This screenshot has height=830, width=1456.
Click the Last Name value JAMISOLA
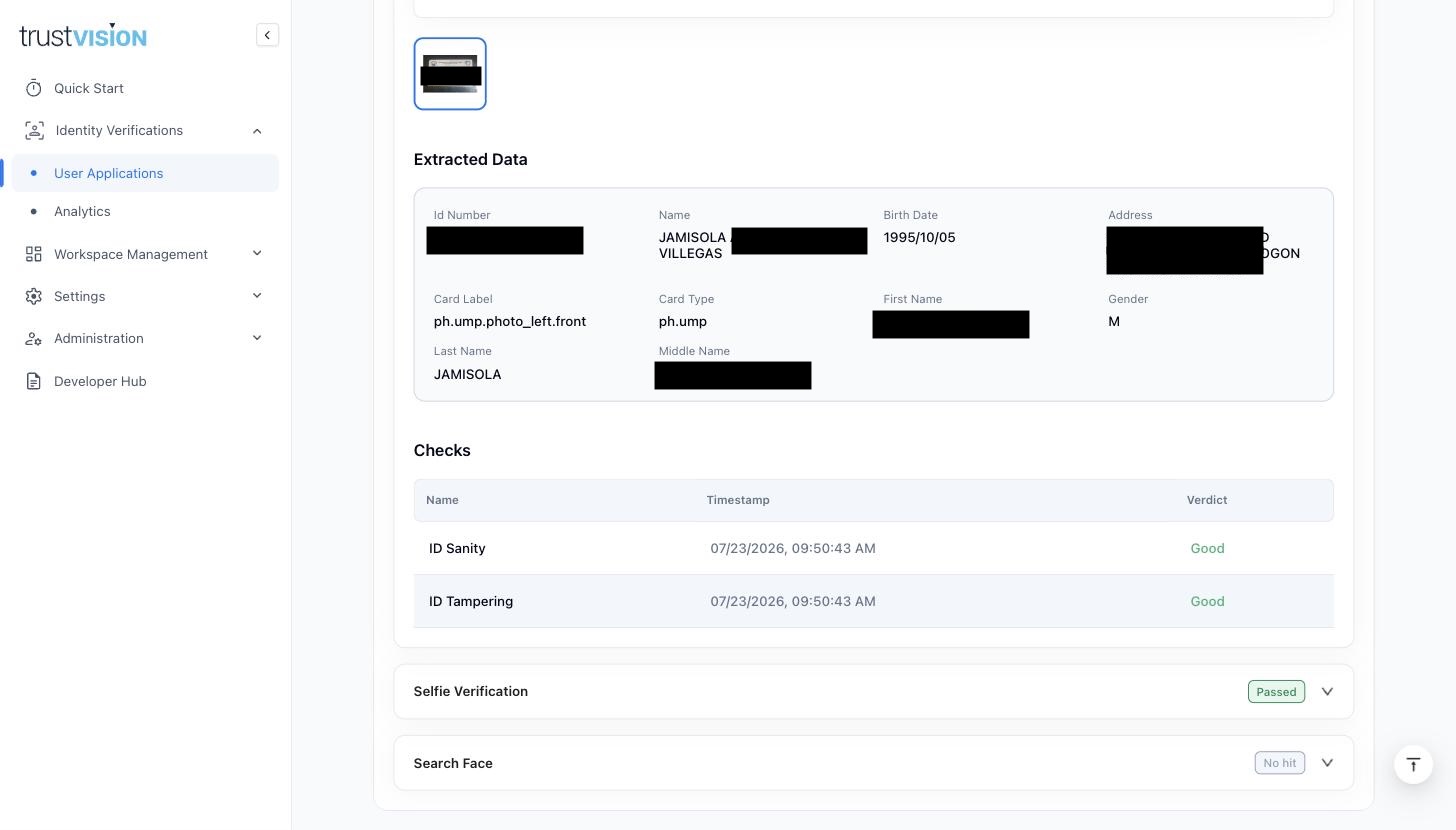tap(467, 374)
